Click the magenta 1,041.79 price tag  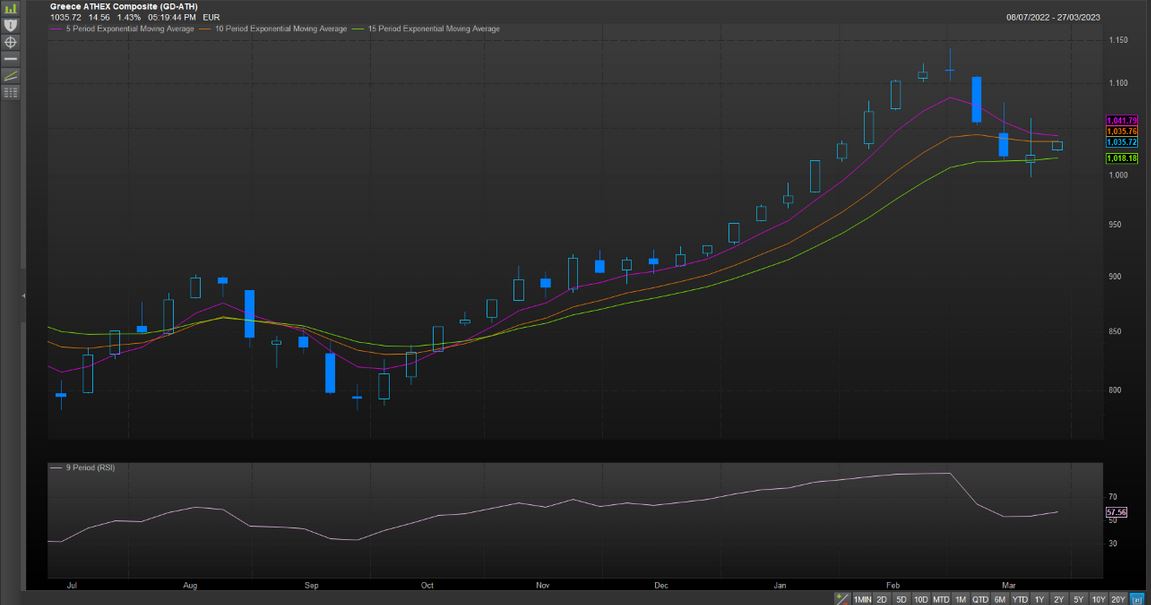(x=1118, y=121)
